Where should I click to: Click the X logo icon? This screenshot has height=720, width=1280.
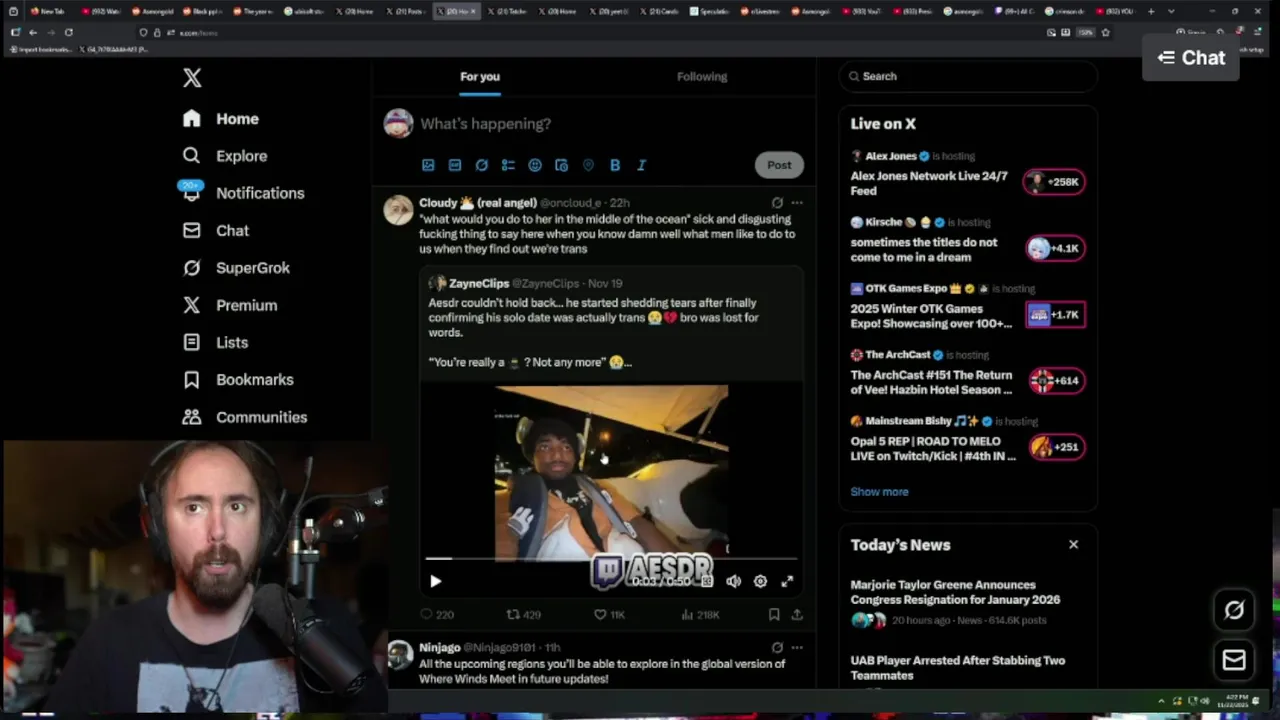tap(192, 78)
